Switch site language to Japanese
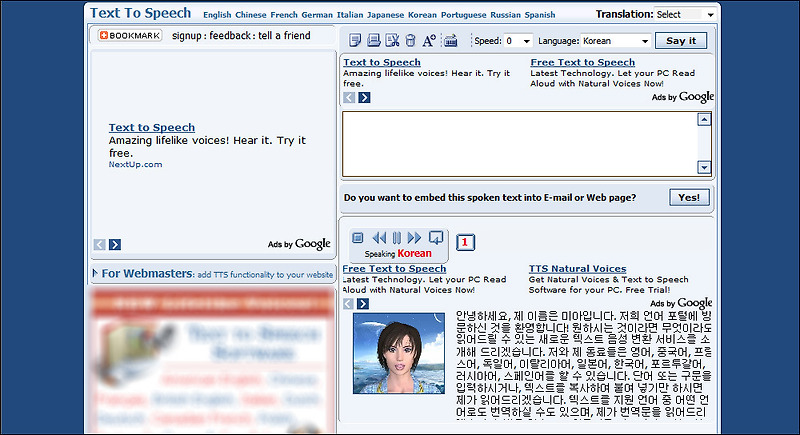This screenshot has width=800, height=435. coord(385,15)
